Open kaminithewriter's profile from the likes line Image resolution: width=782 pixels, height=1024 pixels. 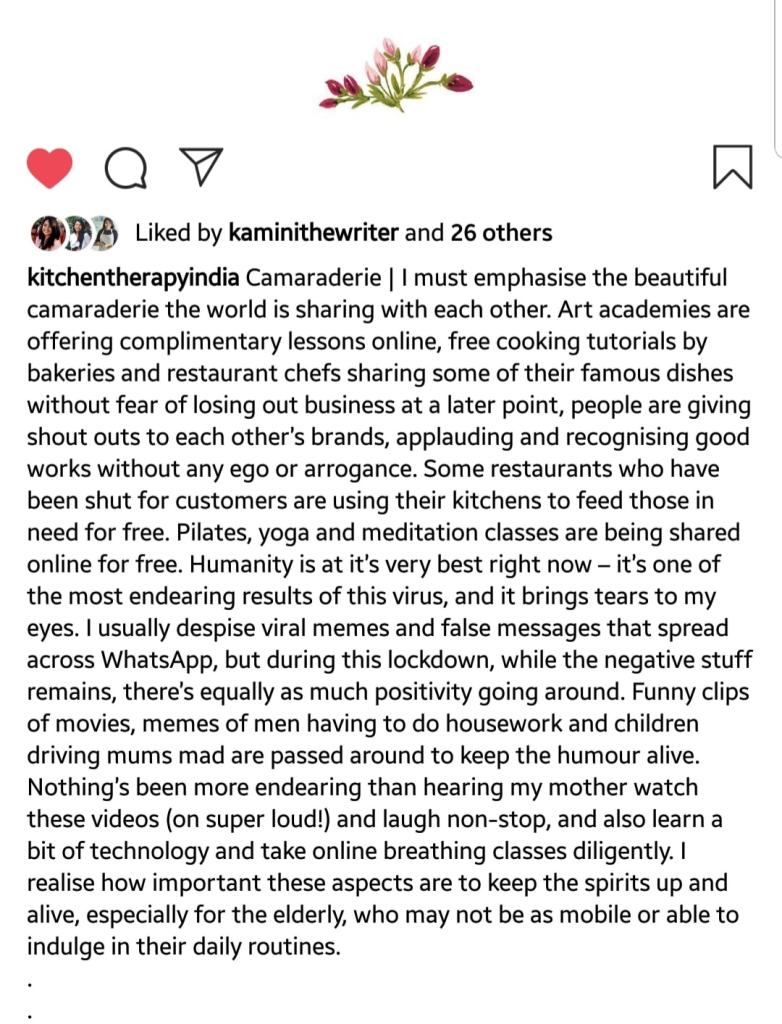point(313,233)
